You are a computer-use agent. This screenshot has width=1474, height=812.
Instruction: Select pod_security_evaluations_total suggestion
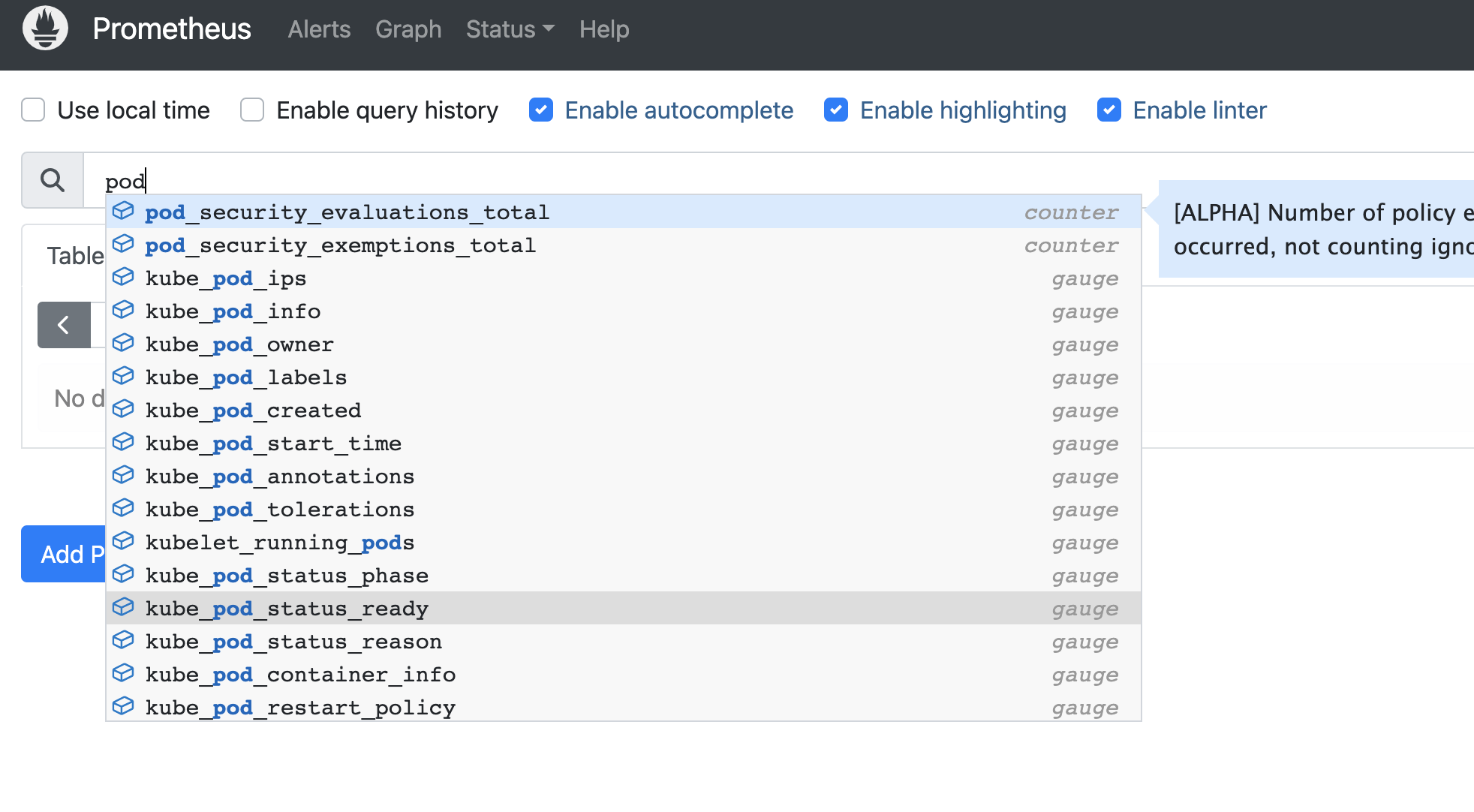624,212
